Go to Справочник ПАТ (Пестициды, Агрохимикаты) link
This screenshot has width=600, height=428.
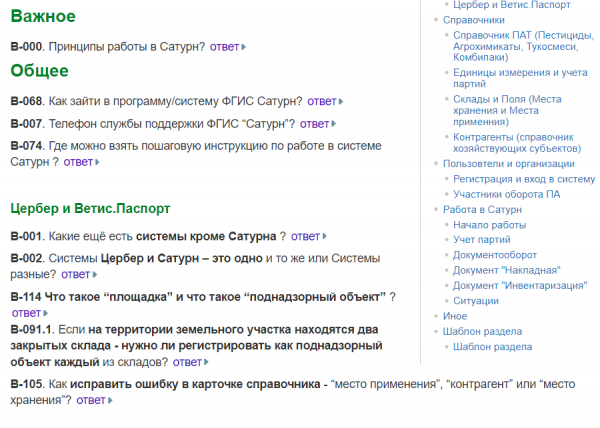click(x=523, y=46)
